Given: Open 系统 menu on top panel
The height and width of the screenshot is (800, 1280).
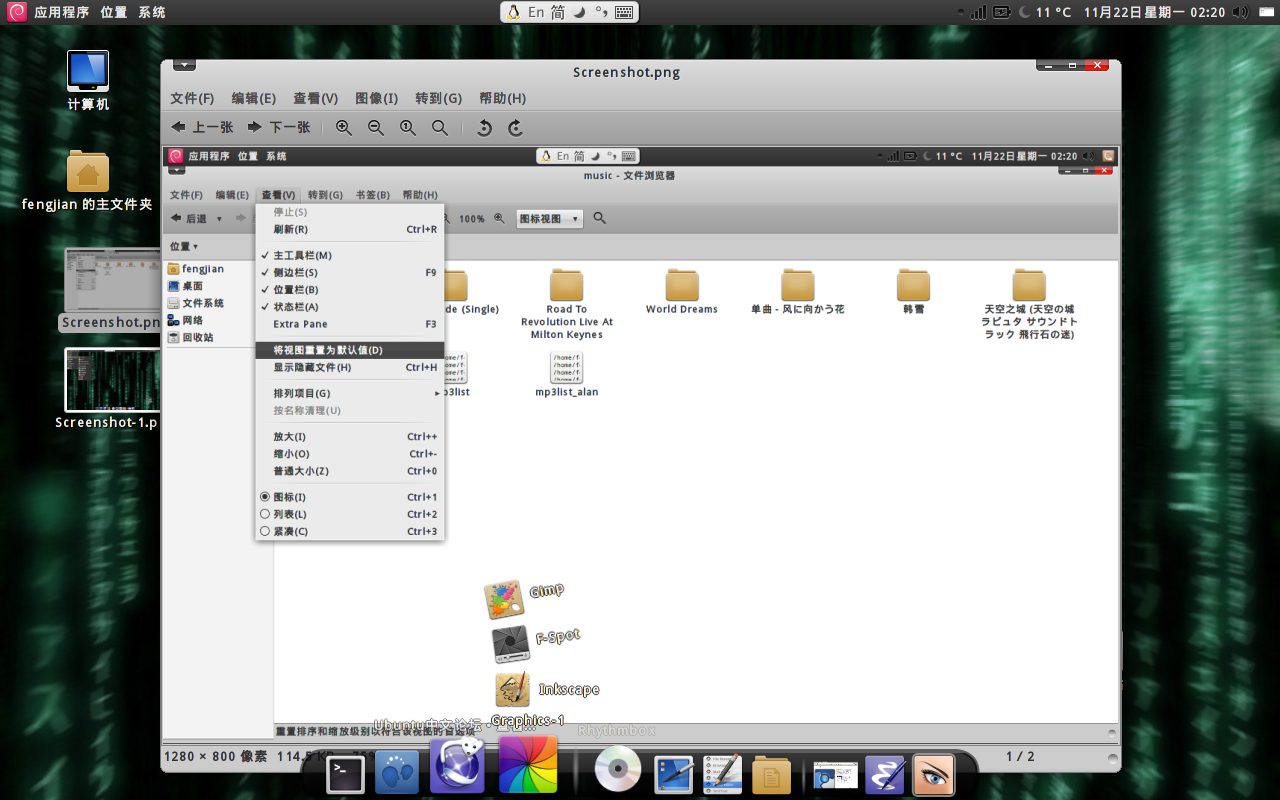Looking at the screenshot, I should point(152,12).
